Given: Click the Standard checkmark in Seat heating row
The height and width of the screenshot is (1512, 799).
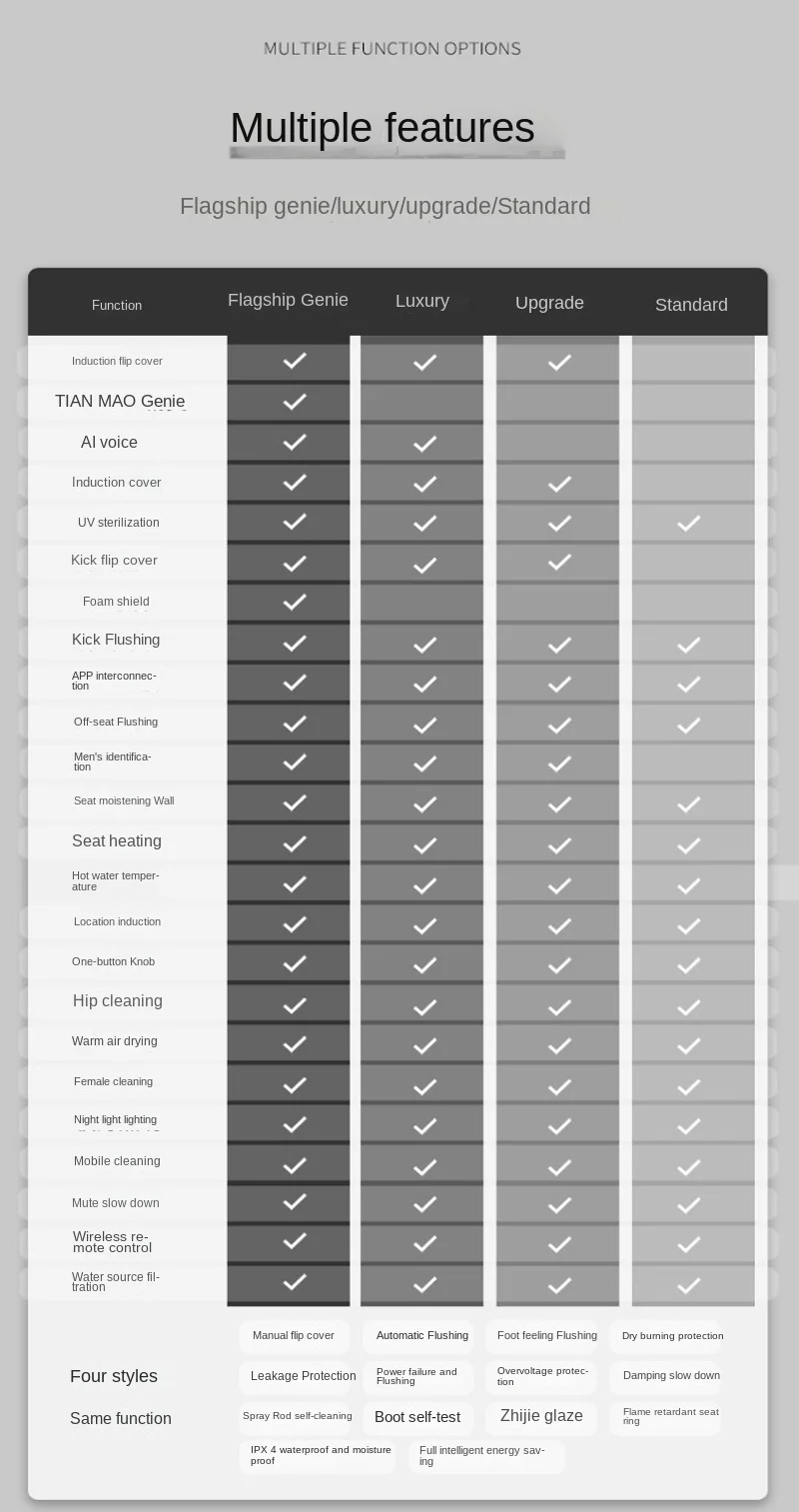Looking at the screenshot, I should click(x=688, y=844).
